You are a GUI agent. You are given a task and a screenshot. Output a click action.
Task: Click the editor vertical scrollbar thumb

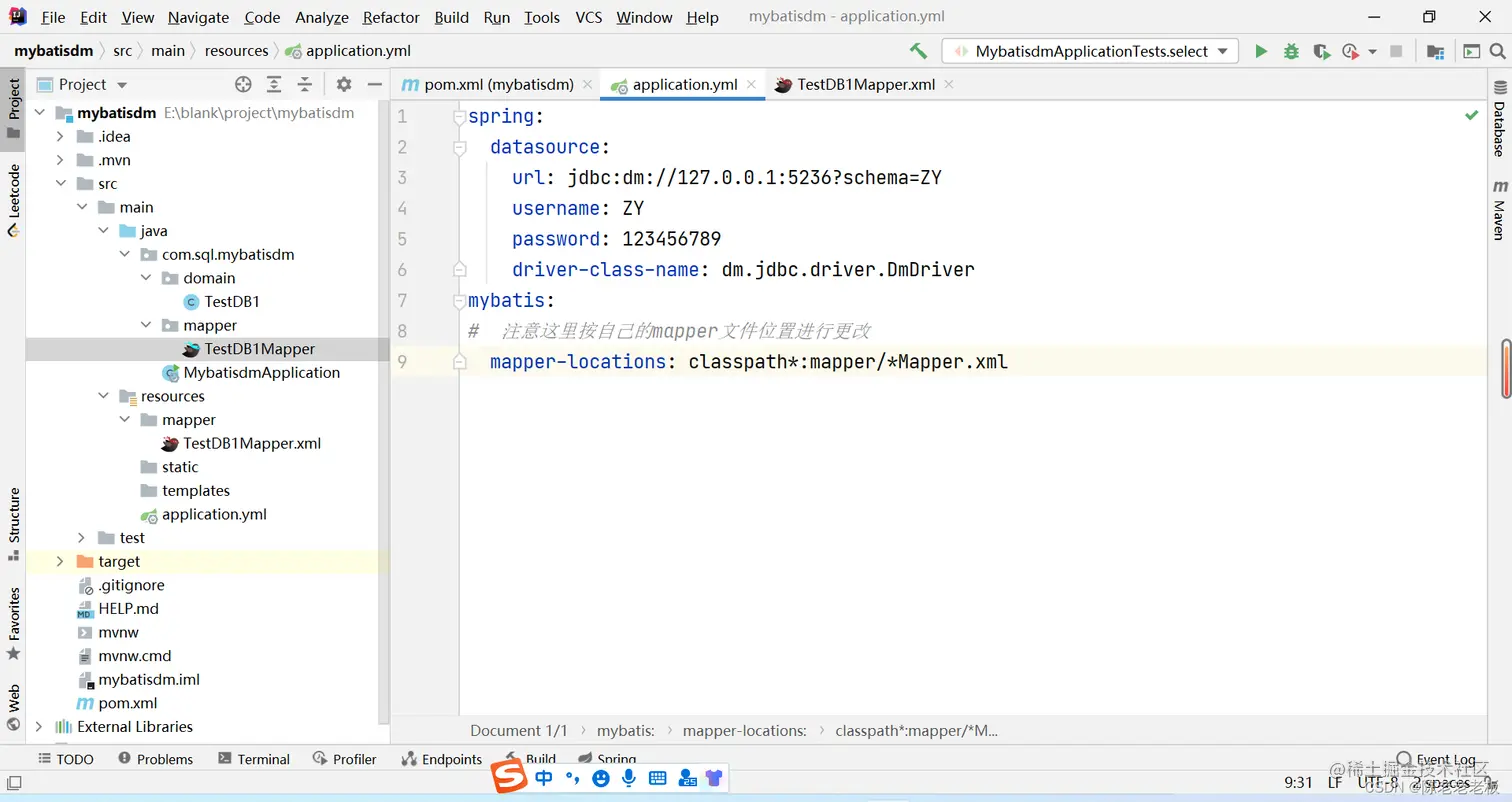1506,368
